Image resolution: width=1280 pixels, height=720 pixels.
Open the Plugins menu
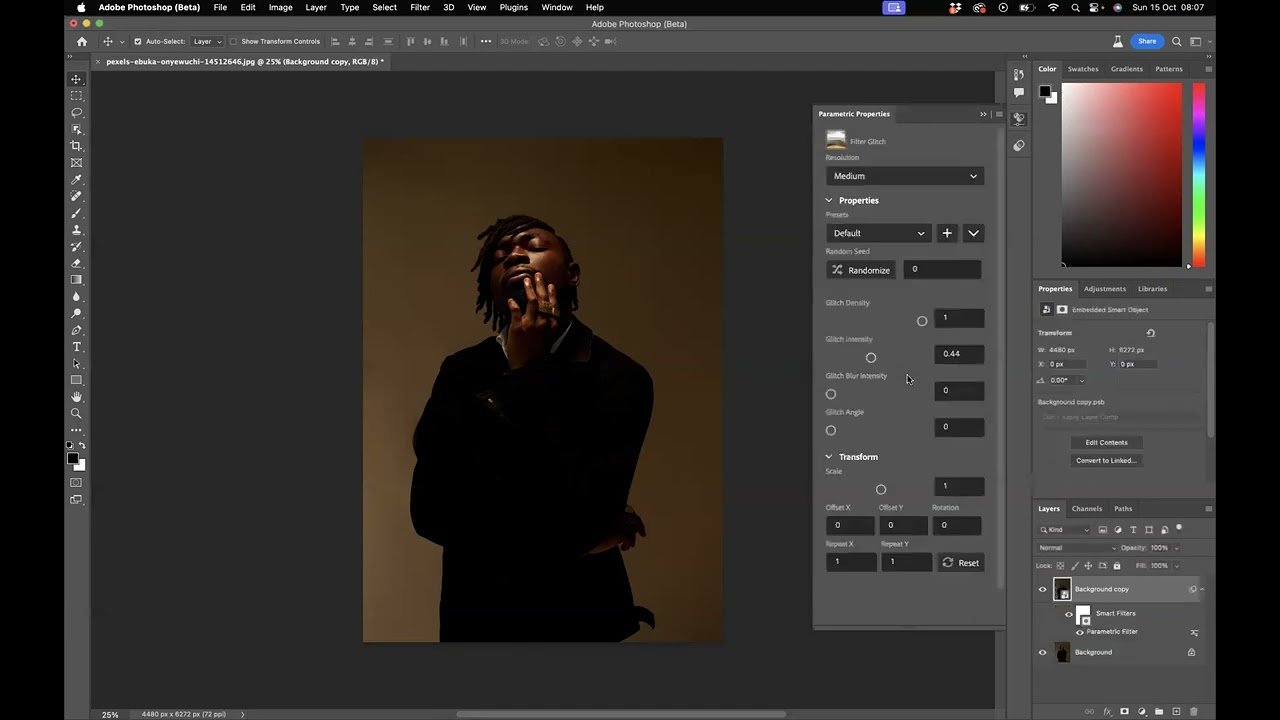pos(514,7)
